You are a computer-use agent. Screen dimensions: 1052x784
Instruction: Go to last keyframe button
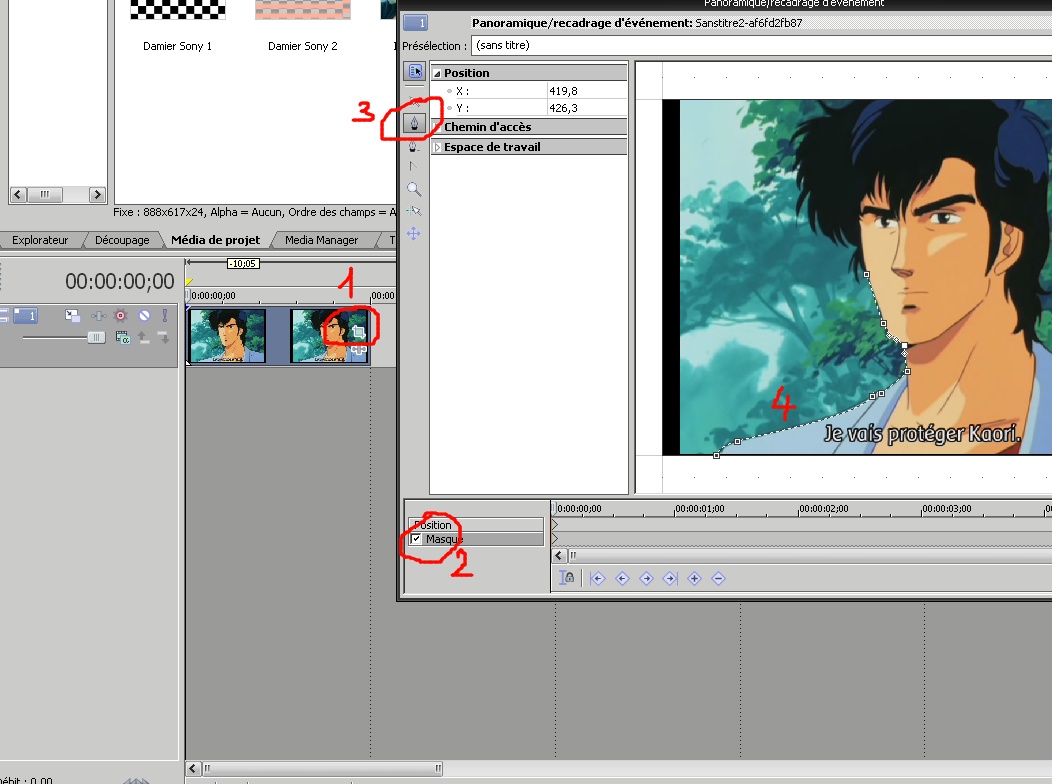click(670, 578)
